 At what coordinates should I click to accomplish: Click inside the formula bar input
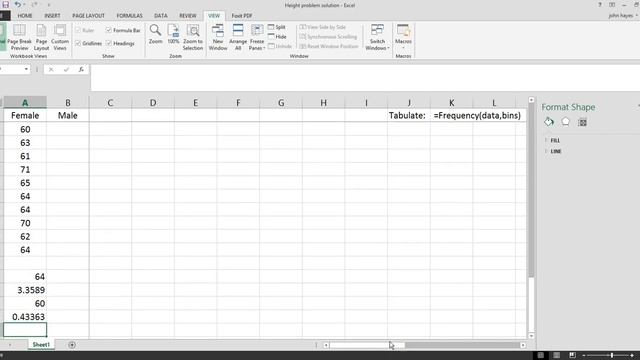tap(365, 78)
